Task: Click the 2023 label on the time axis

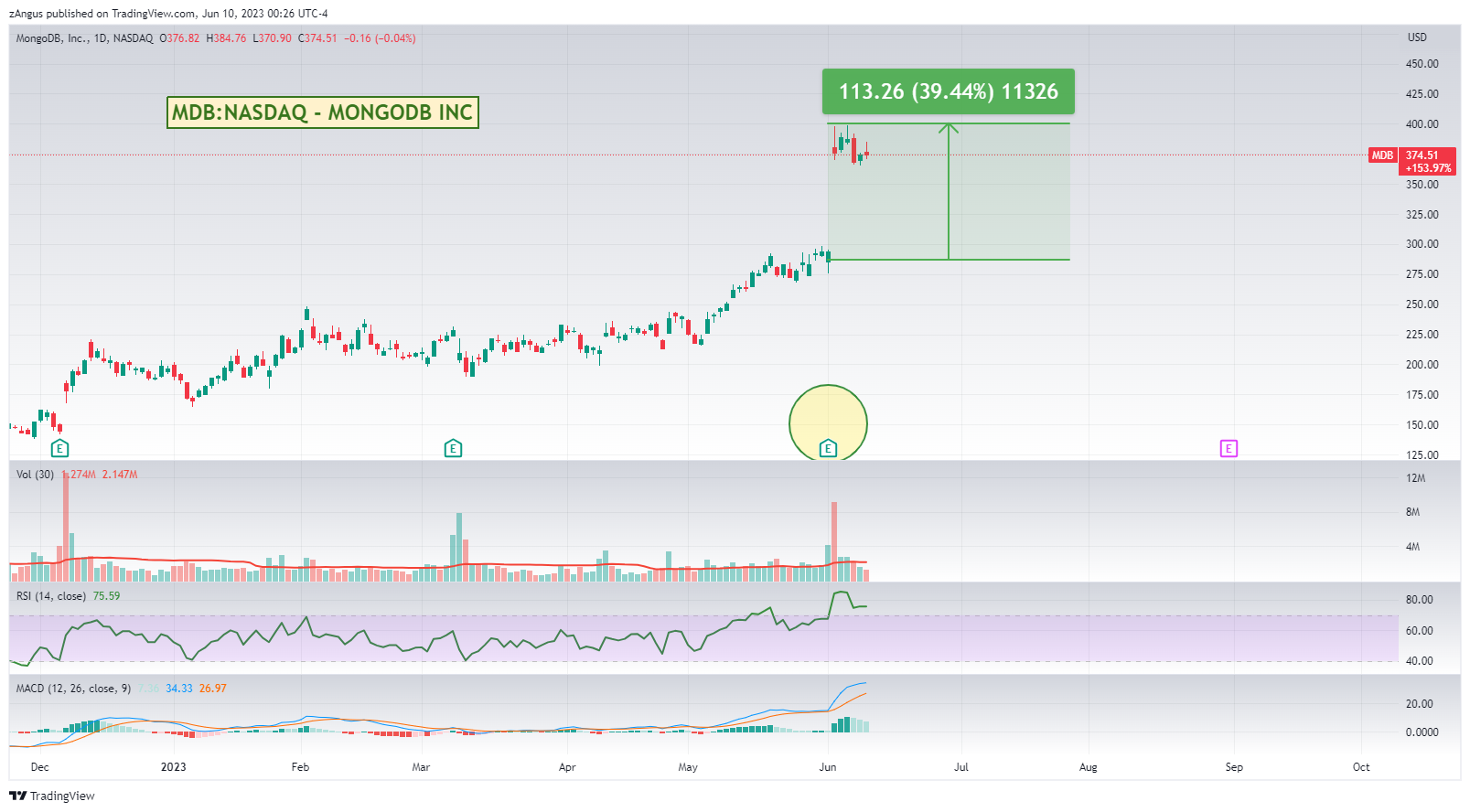Action: tap(173, 767)
